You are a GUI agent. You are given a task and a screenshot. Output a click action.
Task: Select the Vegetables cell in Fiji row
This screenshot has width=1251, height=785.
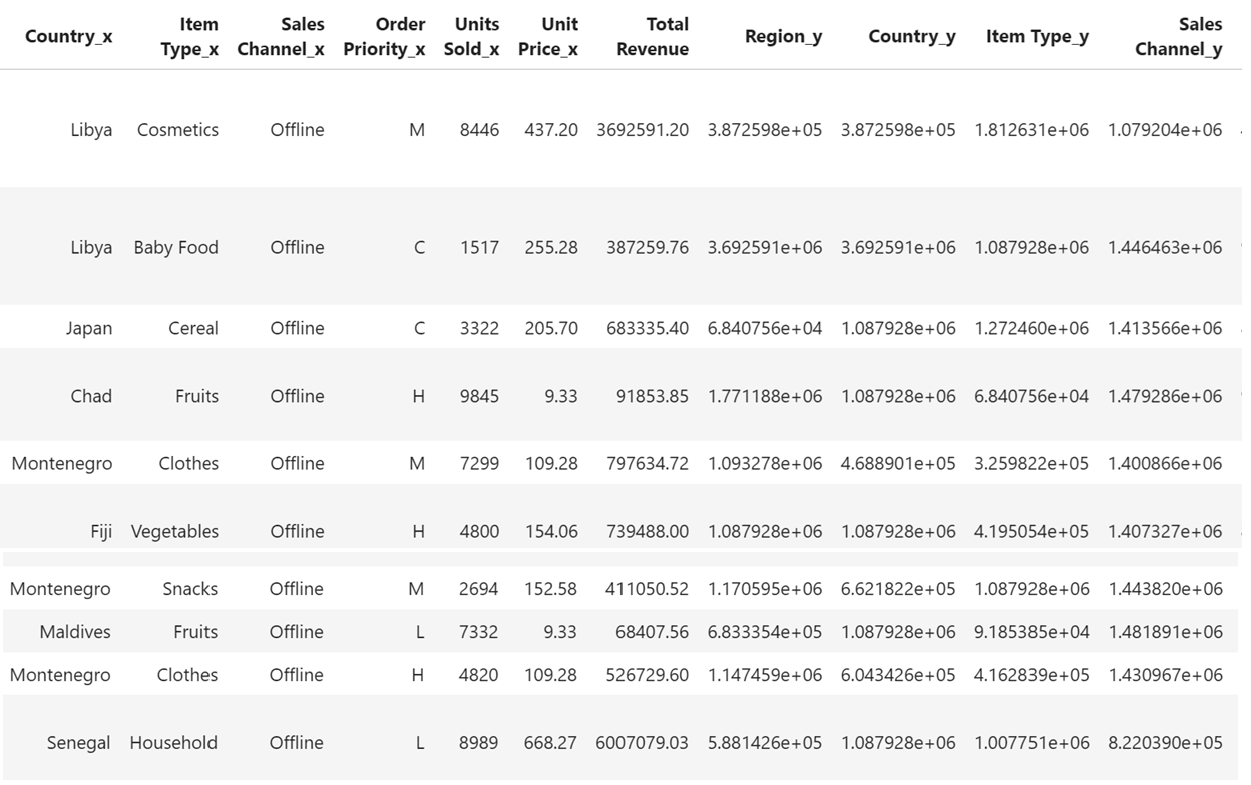click(175, 531)
